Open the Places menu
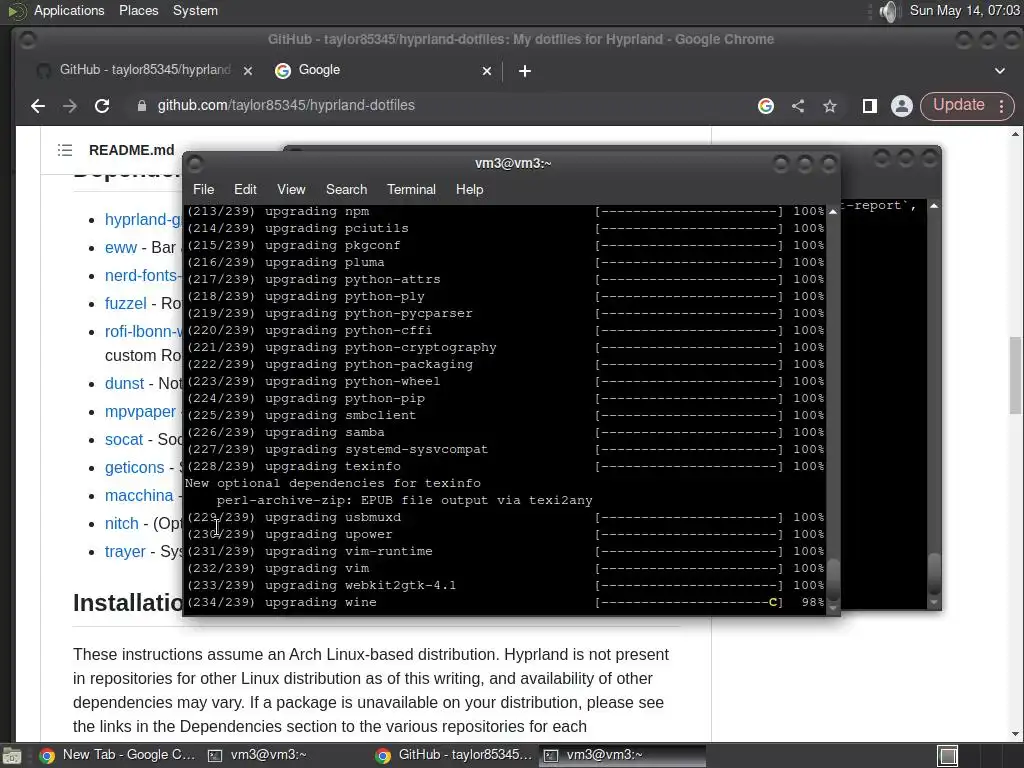The height and width of the screenshot is (768, 1024). pyautogui.click(x=138, y=10)
